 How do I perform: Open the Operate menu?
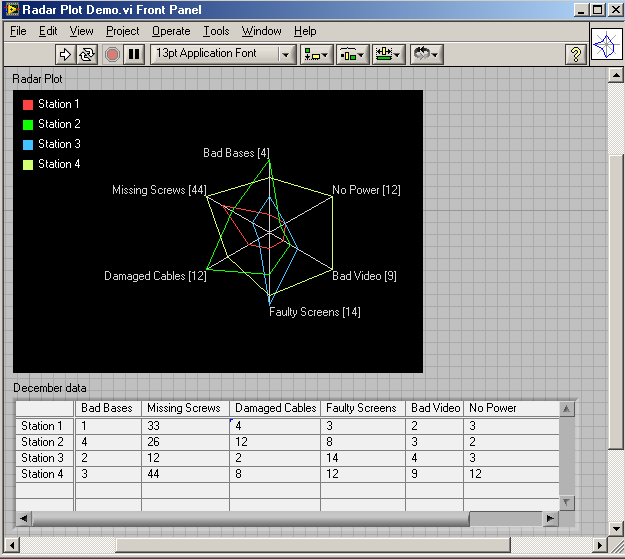tap(171, 31)
